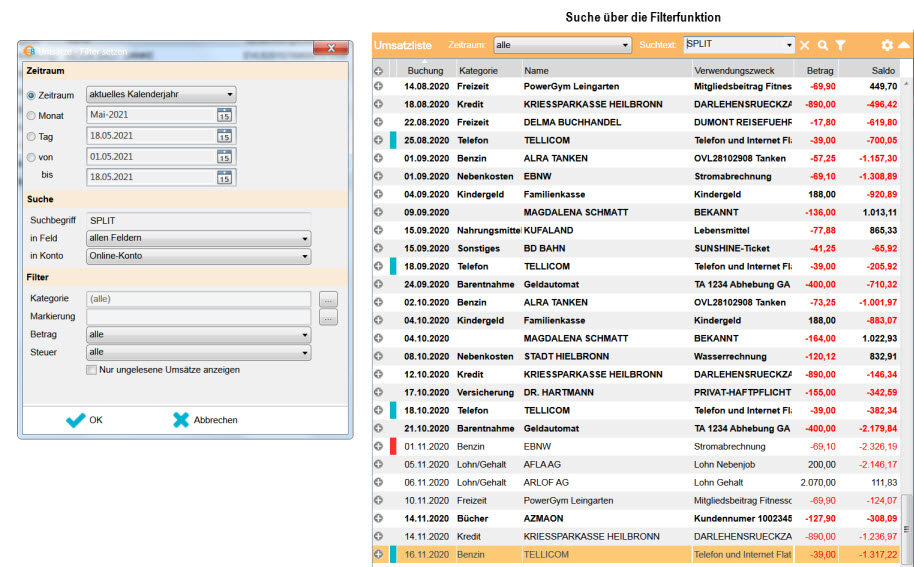The image size is (914, 567).
Task: Open calendar picker for the Tag field
Action: 224,136
